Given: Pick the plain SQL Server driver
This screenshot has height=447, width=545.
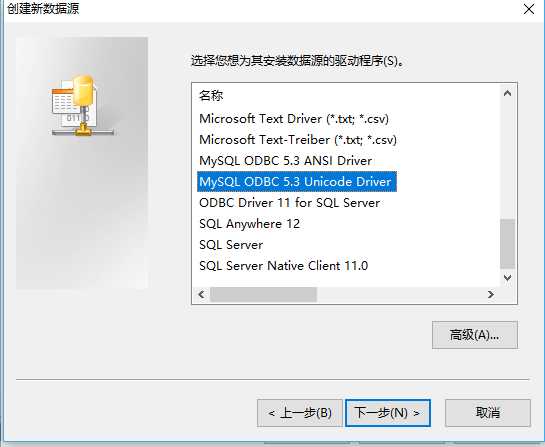Looking at the screenshot, I should 231,245.
